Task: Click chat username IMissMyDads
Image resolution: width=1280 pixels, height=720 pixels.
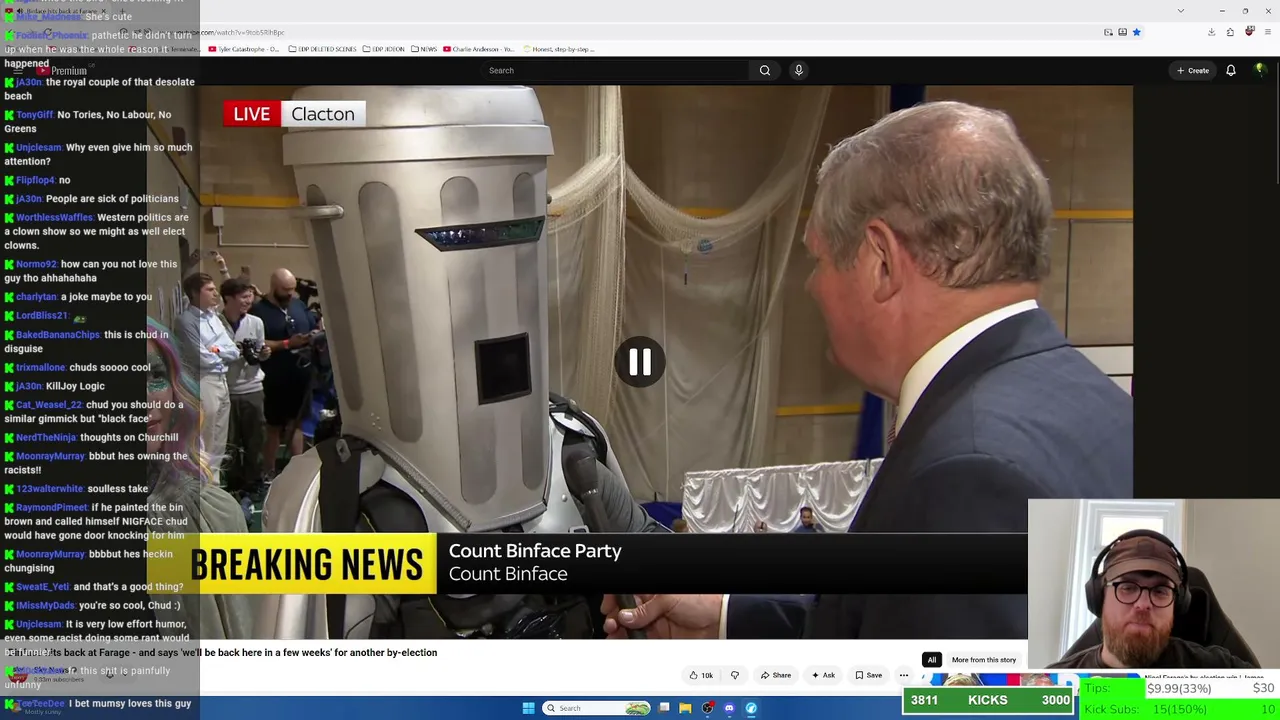Action: coord(45,606)
